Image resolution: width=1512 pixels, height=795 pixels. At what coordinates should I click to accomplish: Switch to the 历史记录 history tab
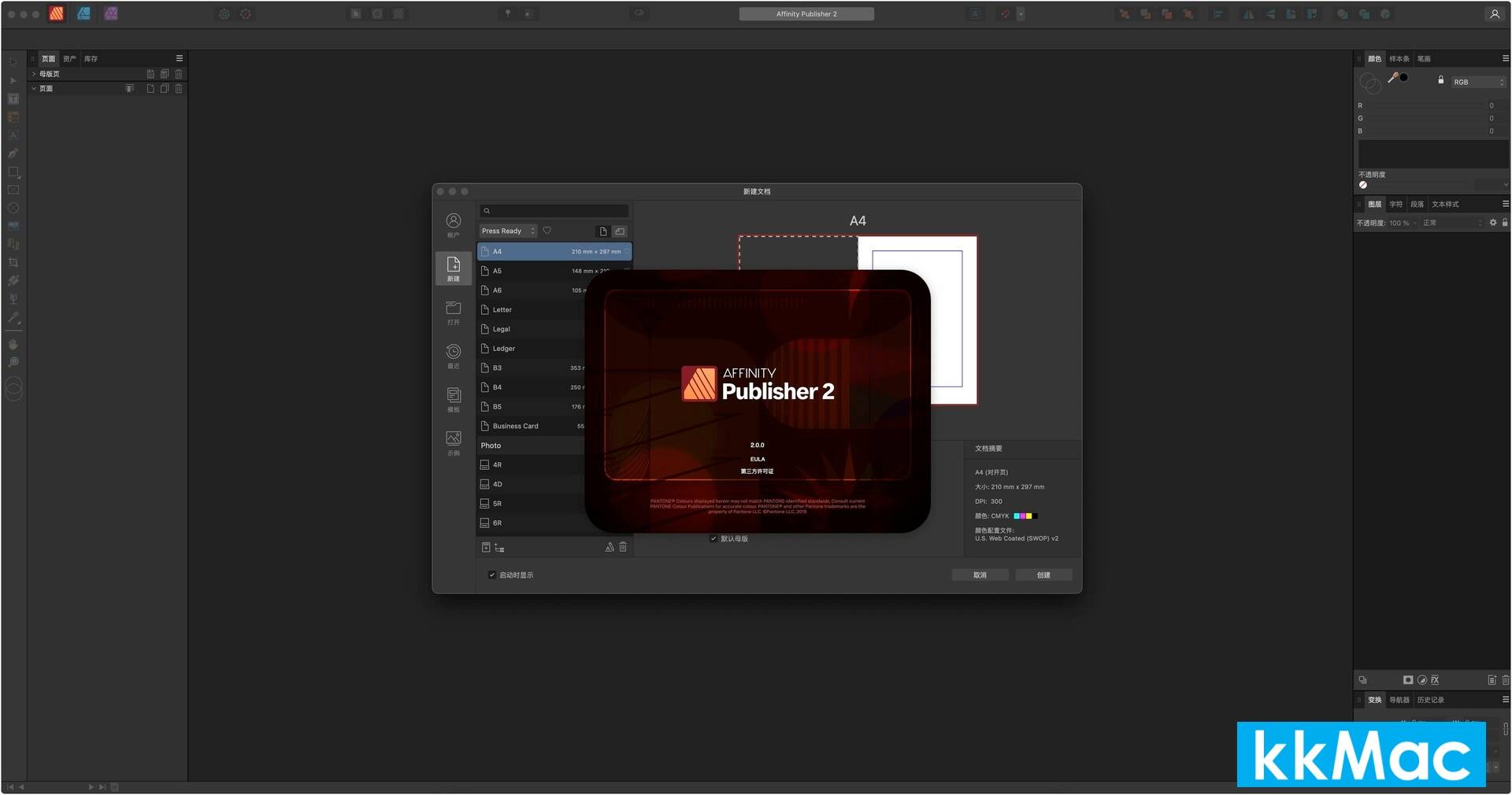click(1431, 701)
